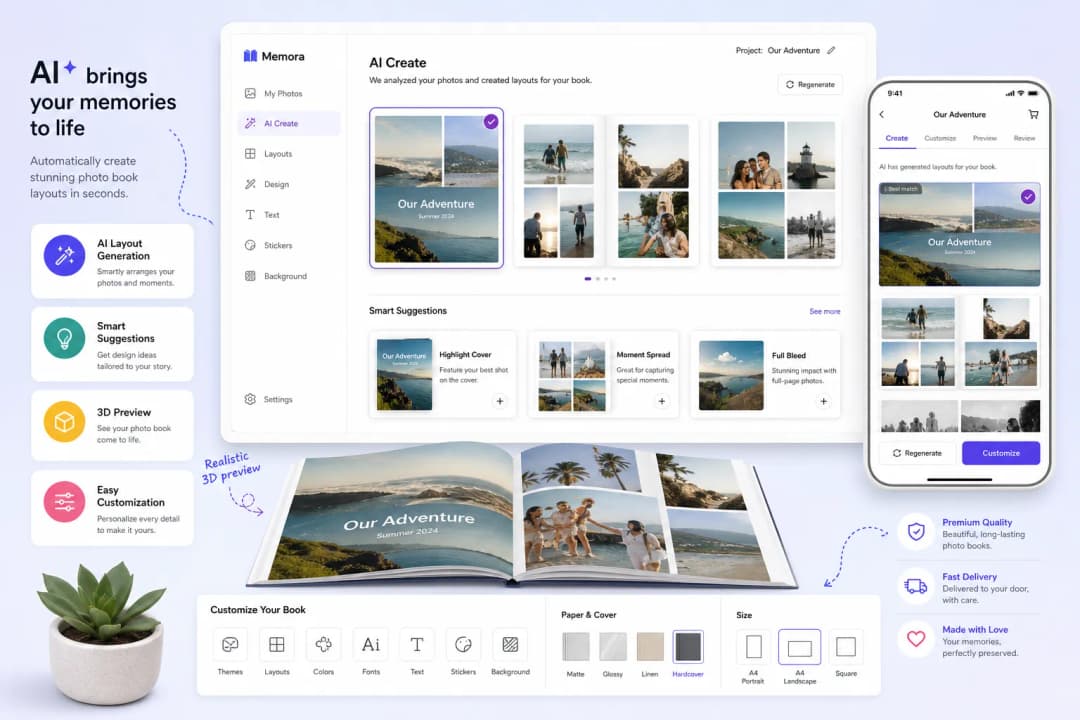Image resolution: width=1080 pixels, height=720 pixels.
Task: Click the first carousel pagination dot
Action: (x=588, y=279)
